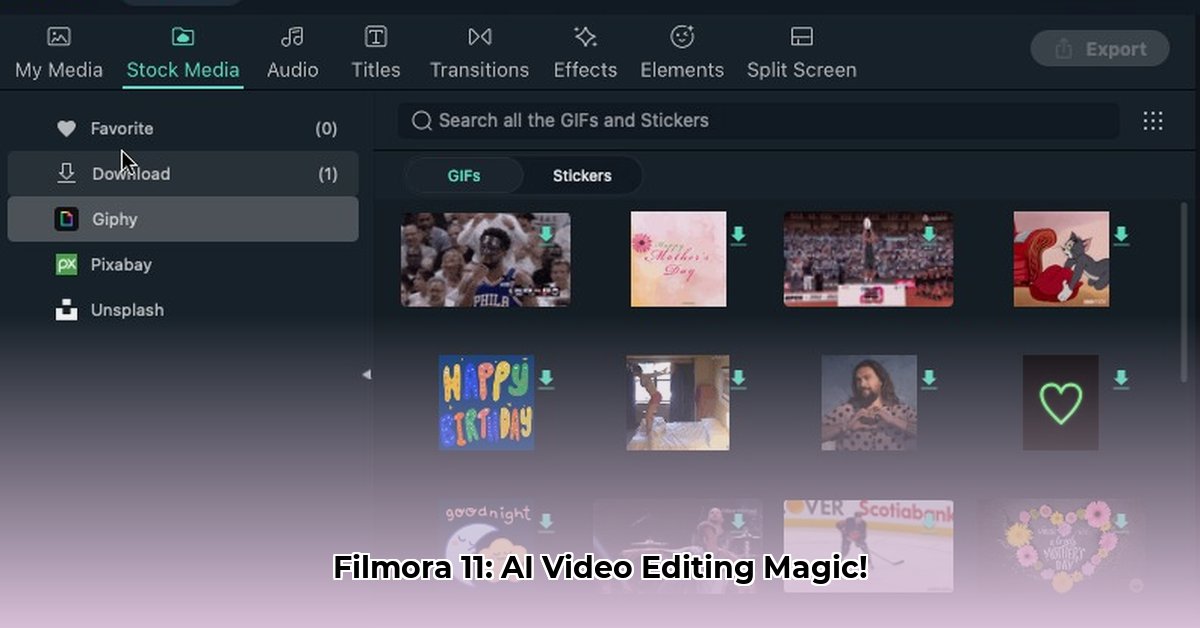This screenshot has width=1200, height=628.
Task: Choose the Unsplash stock source
Action: pyautogui.click(x=126, y=310)
